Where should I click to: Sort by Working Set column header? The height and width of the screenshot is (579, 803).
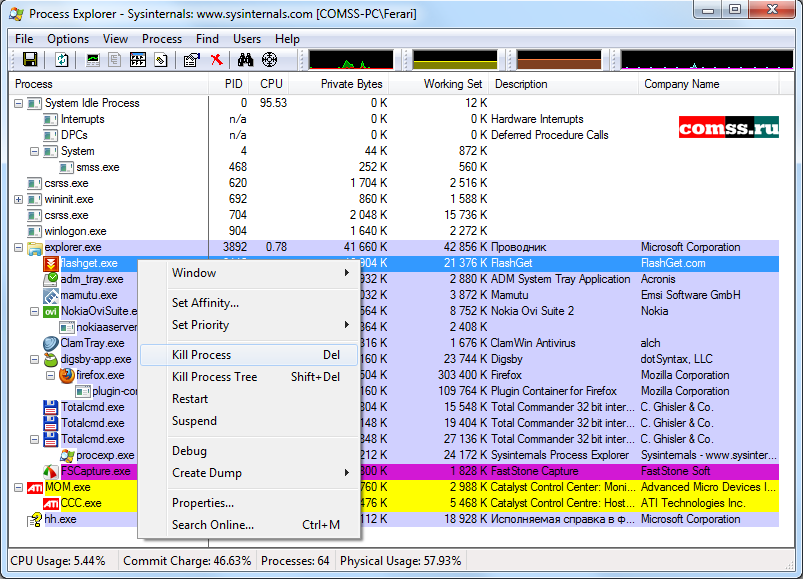[x=438, y=84]
